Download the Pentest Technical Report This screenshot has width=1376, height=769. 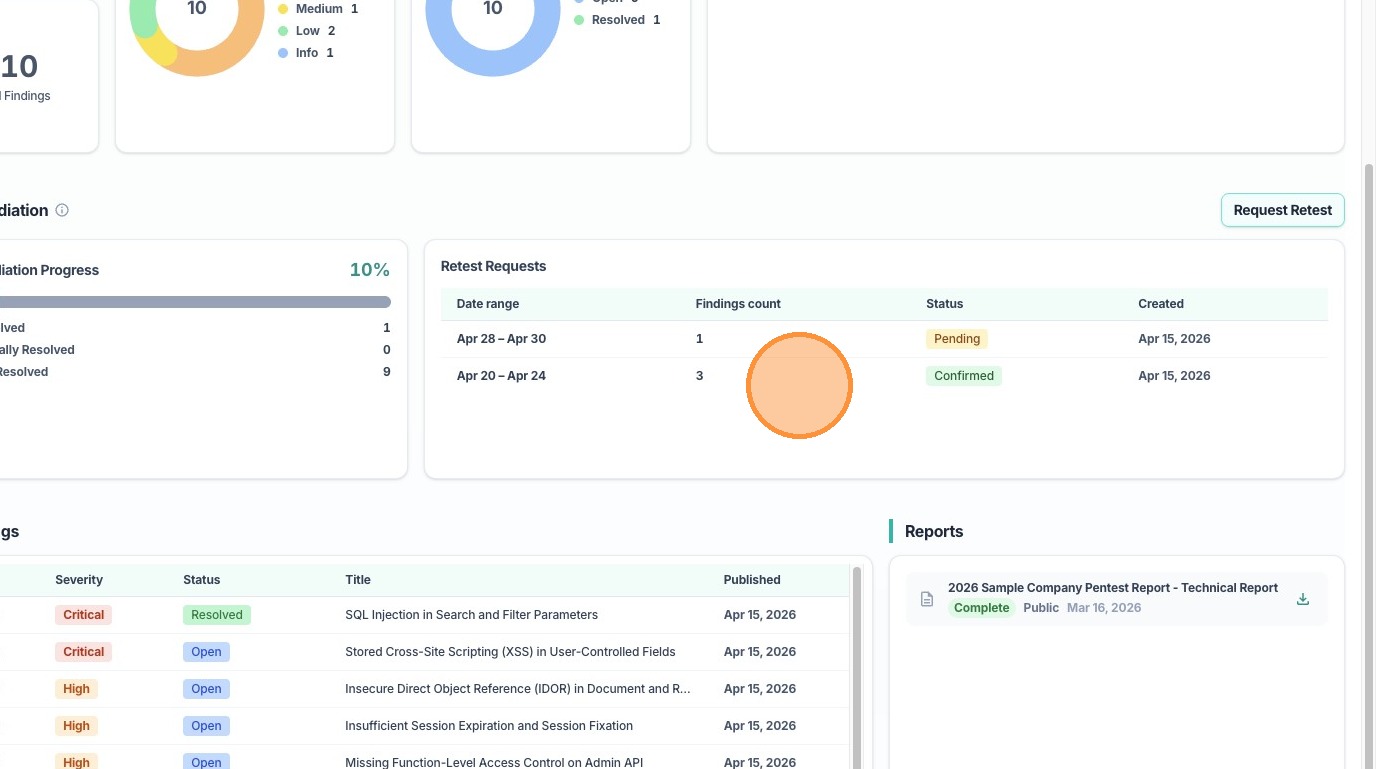[1302, 599]
